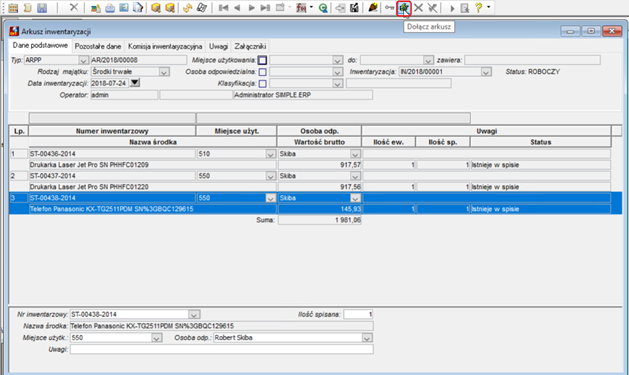
Task: Go to first record arrow icon
Action: (223, 8)
